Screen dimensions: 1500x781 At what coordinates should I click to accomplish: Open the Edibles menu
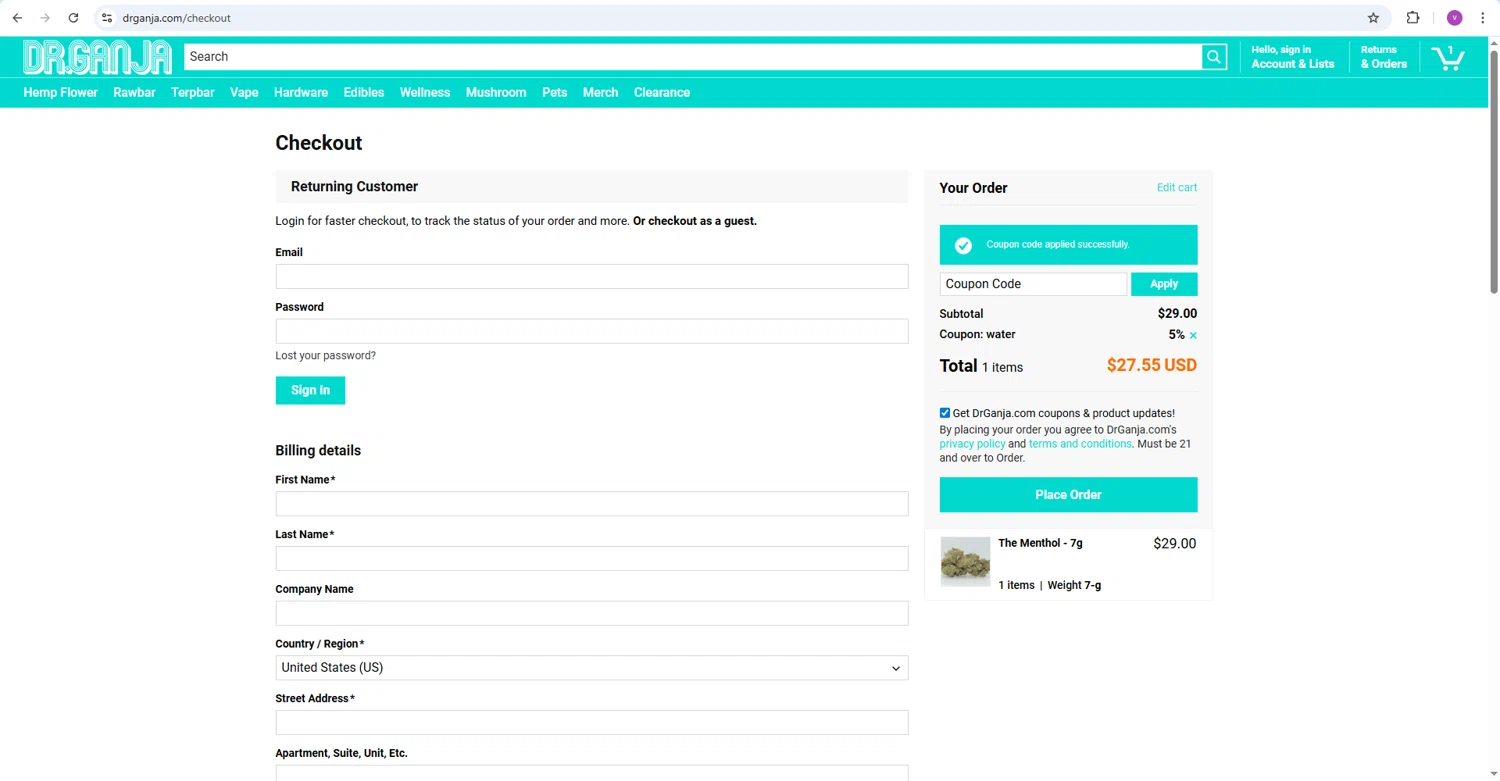click(x=364, y=92)
